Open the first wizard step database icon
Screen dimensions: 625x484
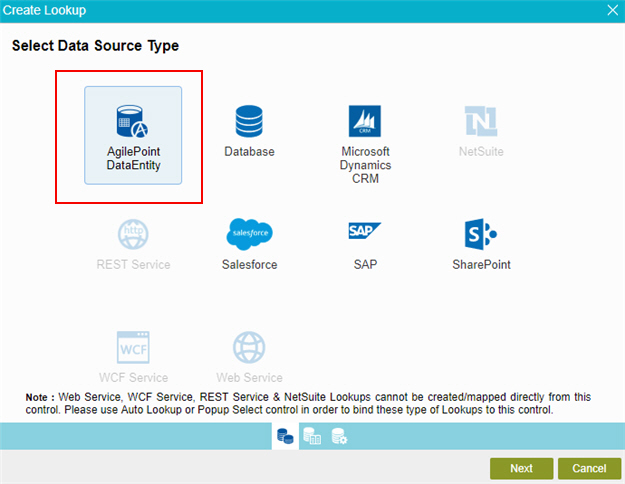pos(285,436)
